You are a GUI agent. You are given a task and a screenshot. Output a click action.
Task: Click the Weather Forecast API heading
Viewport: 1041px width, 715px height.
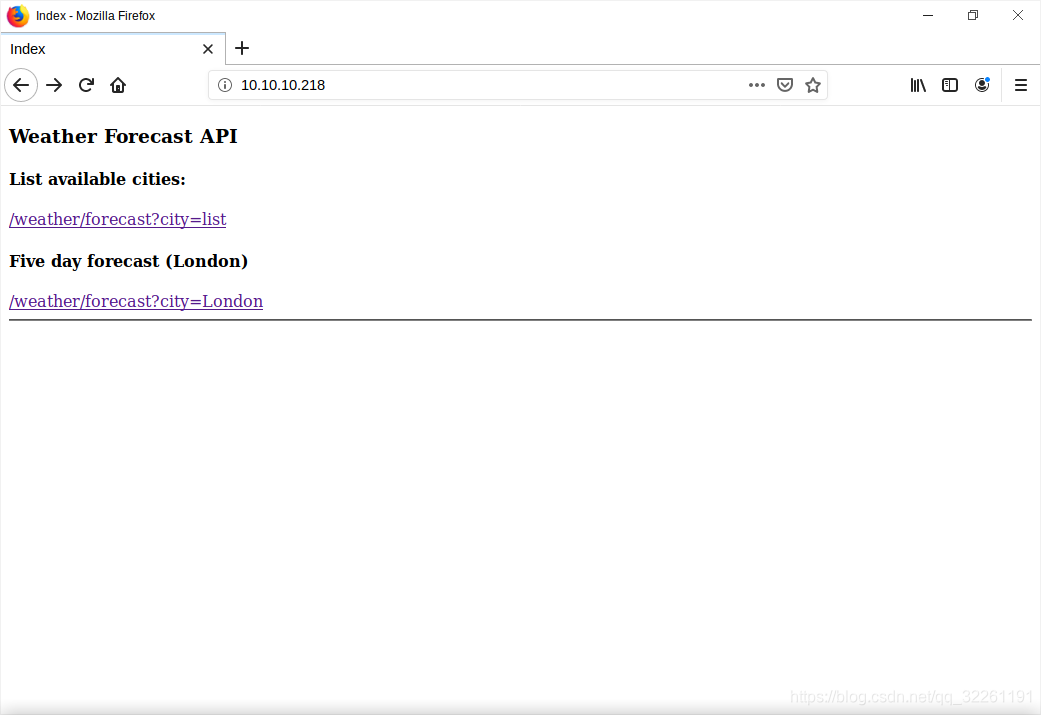123,136
